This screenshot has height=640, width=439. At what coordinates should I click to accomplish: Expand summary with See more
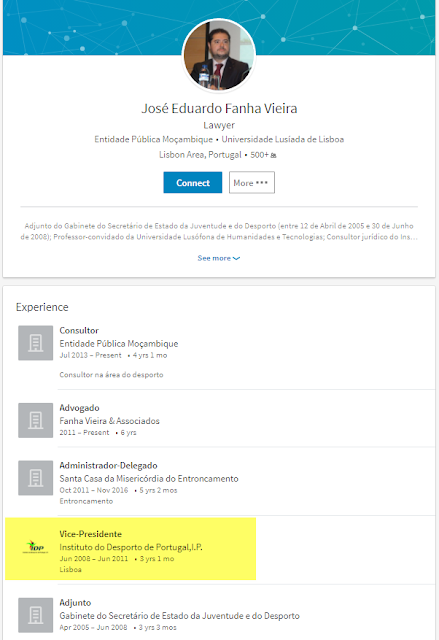click(x=219, y=258)
